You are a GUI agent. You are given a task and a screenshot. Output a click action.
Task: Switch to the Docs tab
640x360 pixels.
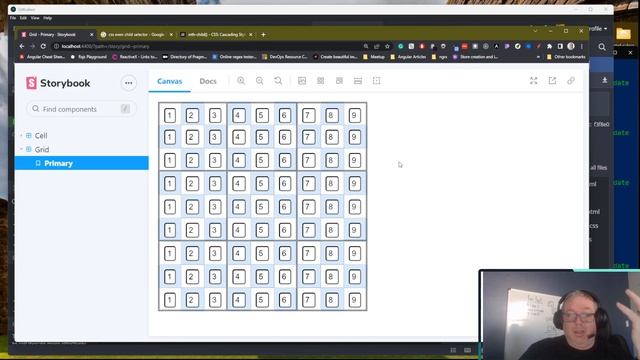coord(208,81)
